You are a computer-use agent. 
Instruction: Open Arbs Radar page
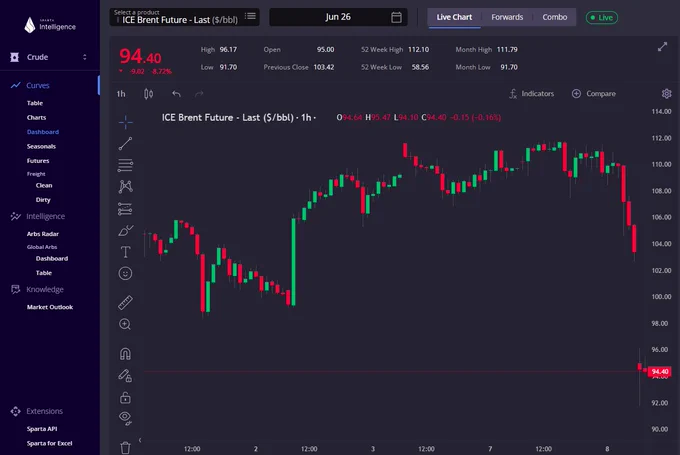click(x=42, y=234)
